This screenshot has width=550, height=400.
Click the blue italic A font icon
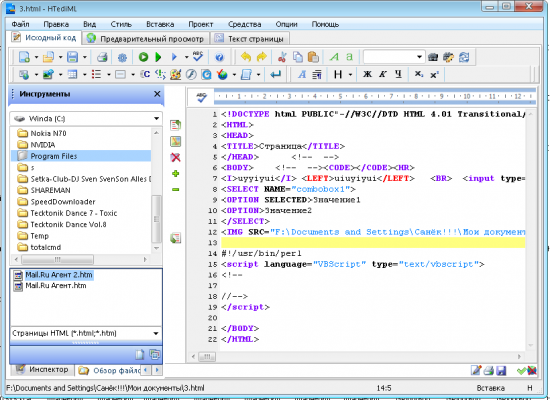pos(302,74)
